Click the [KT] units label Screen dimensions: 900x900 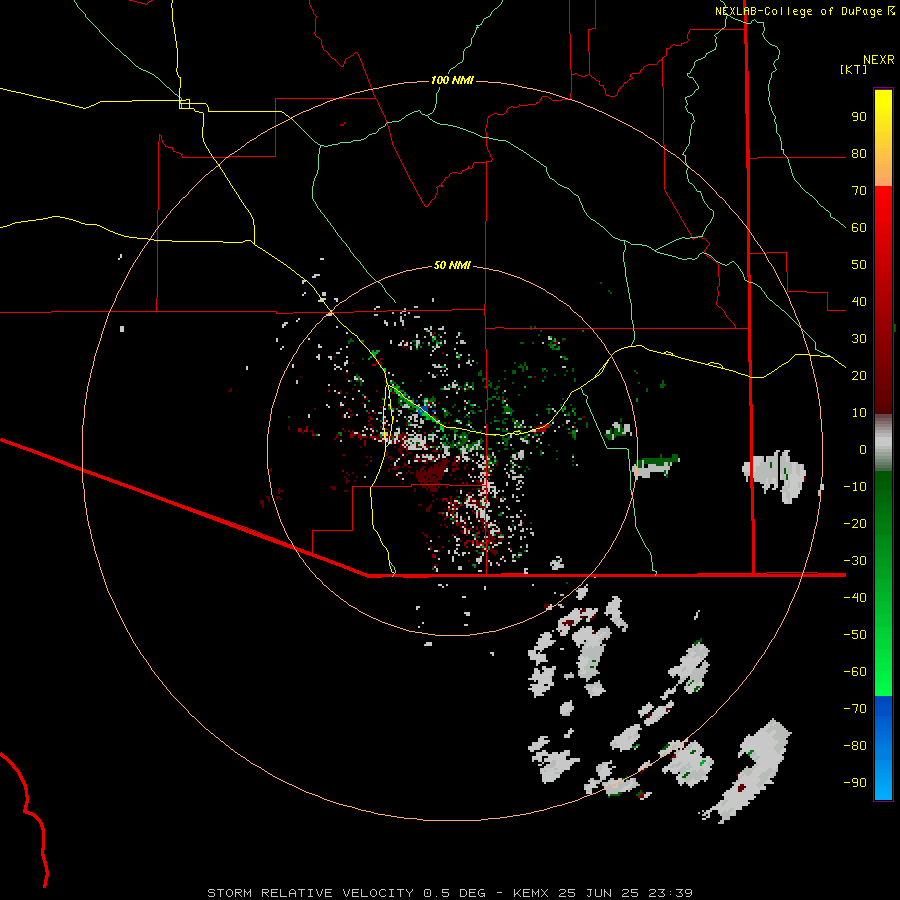(853, 69)
